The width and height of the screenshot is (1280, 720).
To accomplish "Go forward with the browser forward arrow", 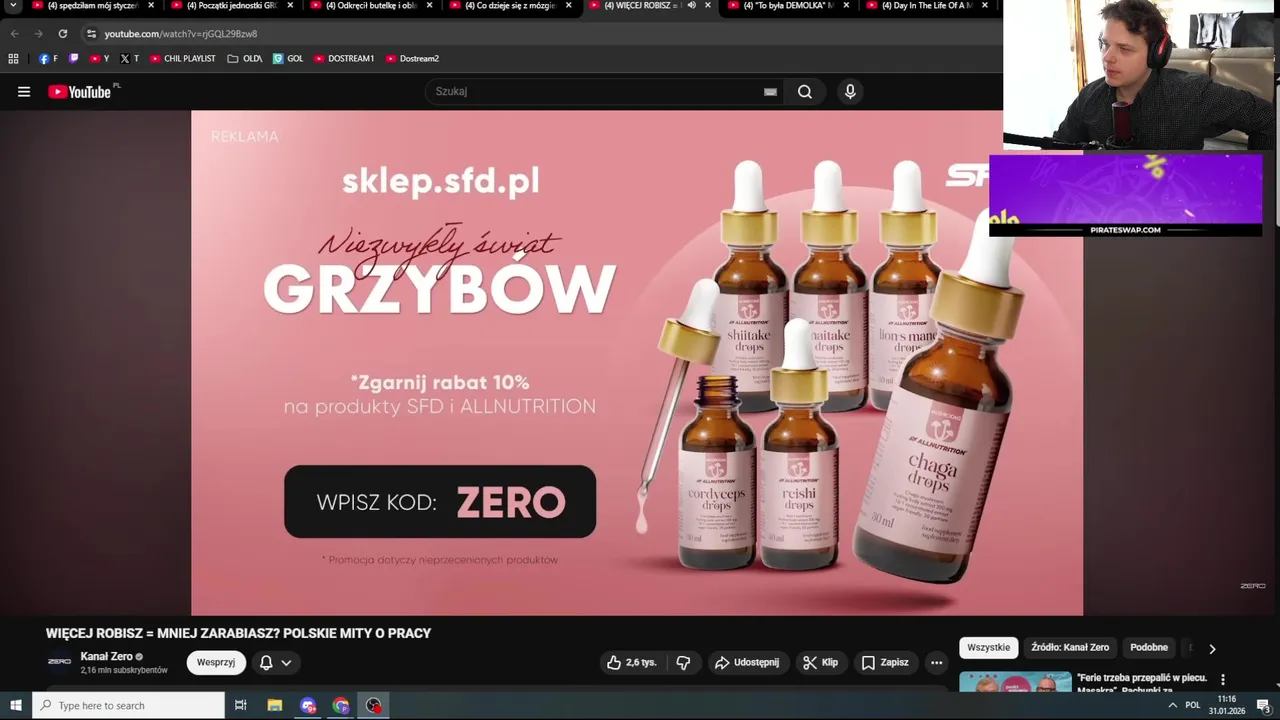I will (38, 34).
